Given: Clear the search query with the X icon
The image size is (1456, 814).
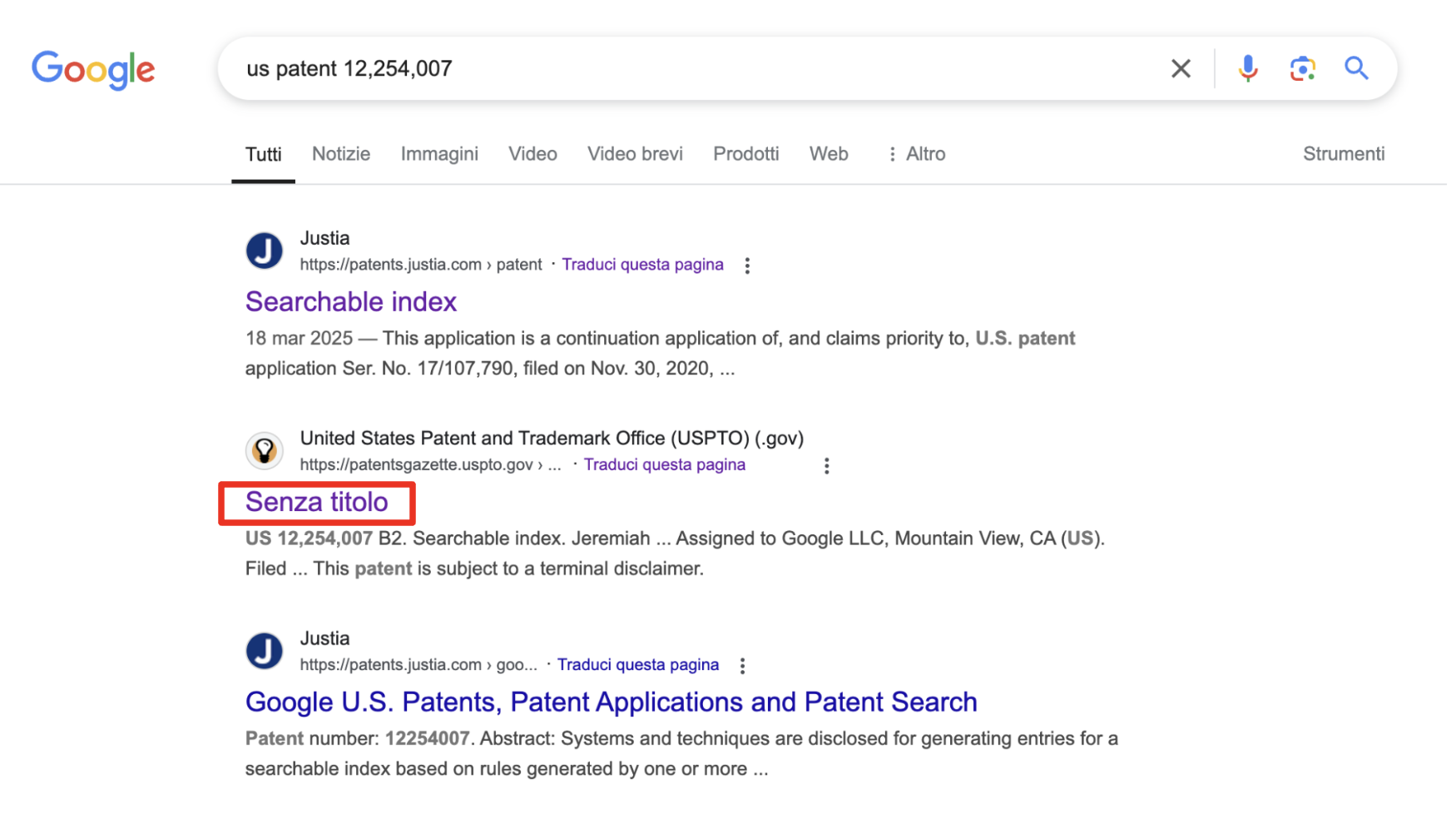Looking at the screenshot, I should [1181, 68].
